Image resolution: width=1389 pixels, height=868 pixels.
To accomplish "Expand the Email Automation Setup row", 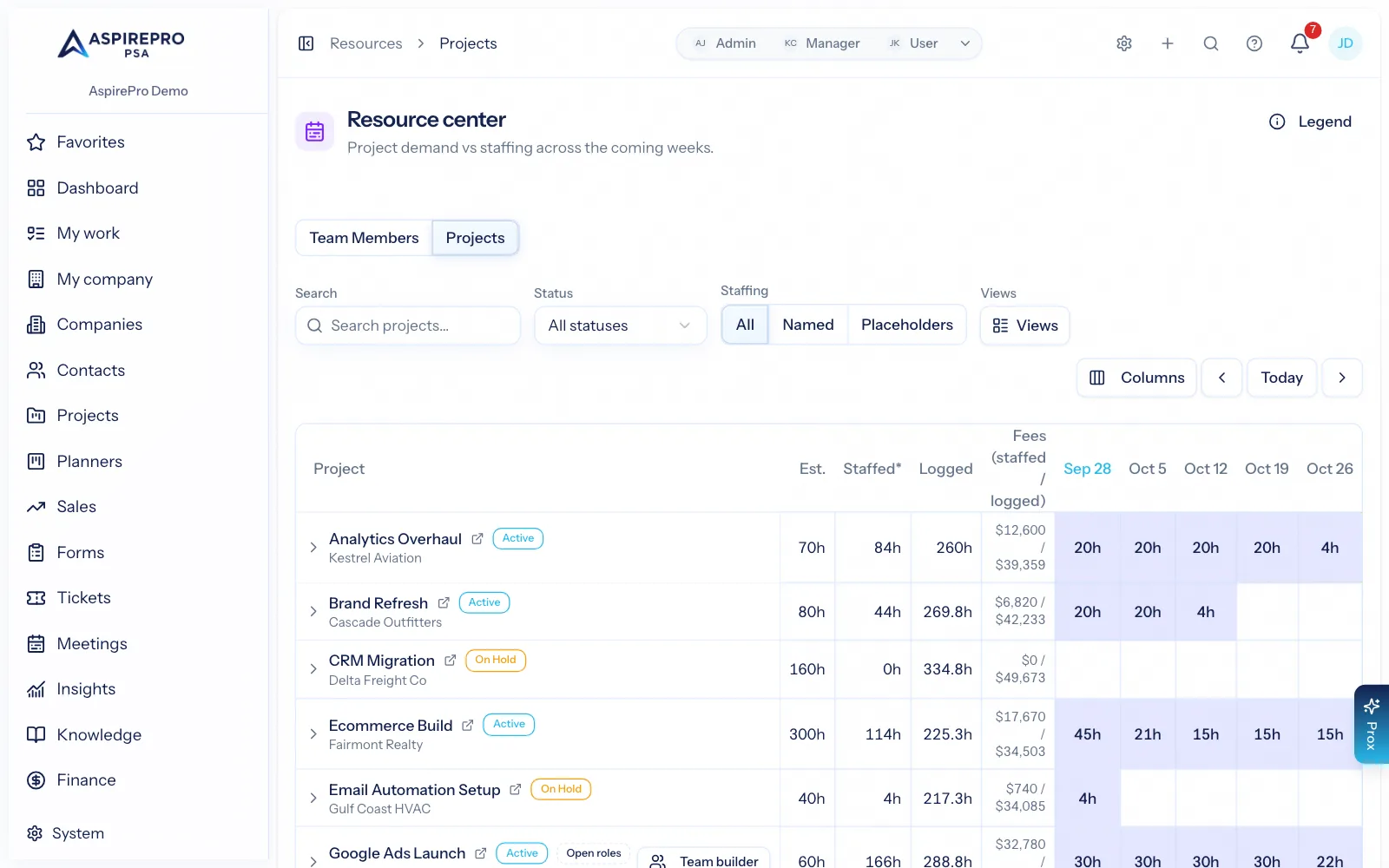I will tap(313, 799).
